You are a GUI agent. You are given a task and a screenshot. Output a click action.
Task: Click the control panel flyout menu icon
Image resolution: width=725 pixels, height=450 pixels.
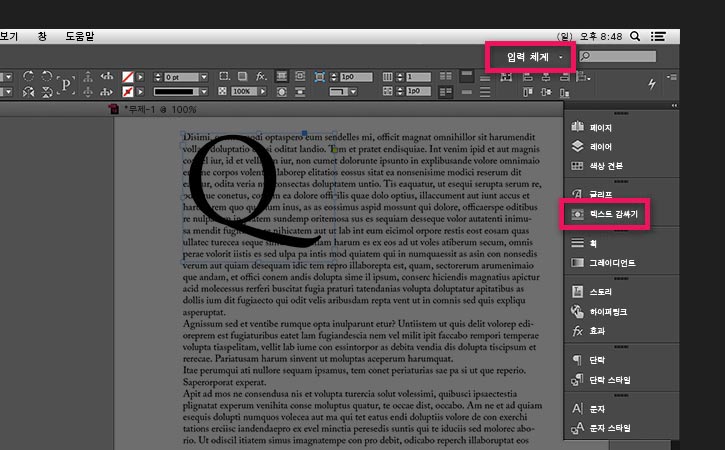pyautogui.click(x=672, y=77)
